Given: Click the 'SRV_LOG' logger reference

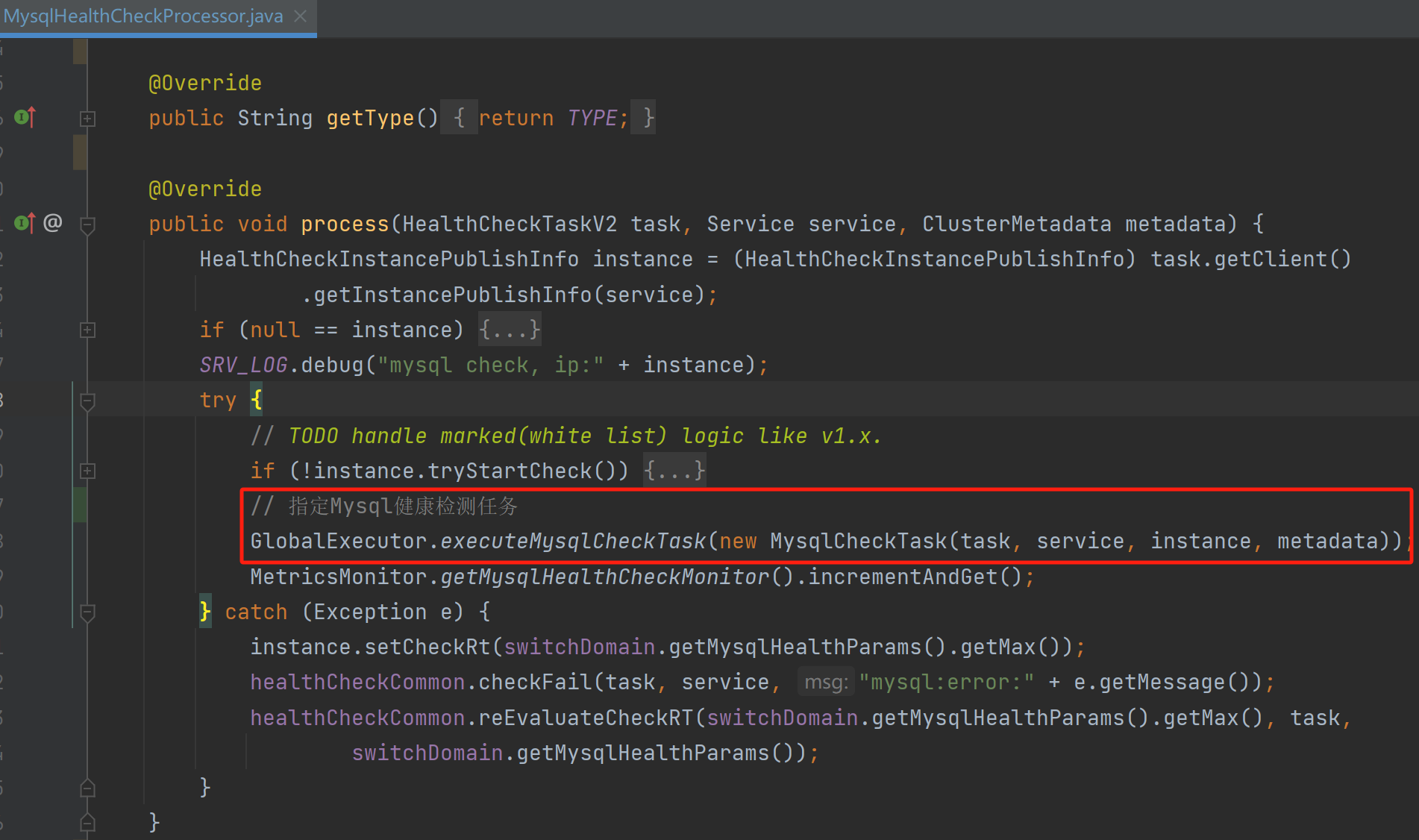Looking at the screenshot, I should coord(243,365).
